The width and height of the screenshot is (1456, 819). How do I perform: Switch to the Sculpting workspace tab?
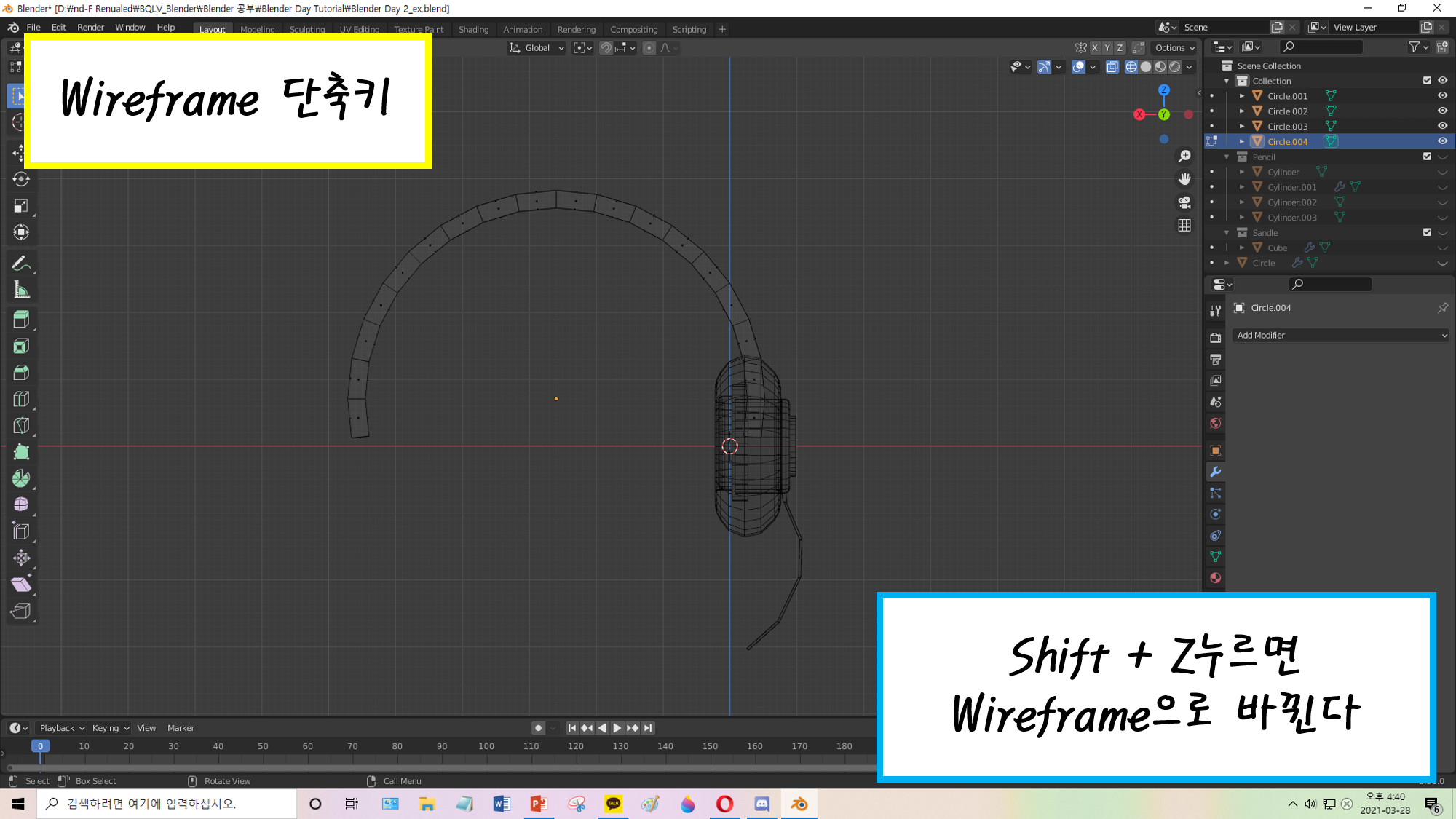[x=306, y=30]
